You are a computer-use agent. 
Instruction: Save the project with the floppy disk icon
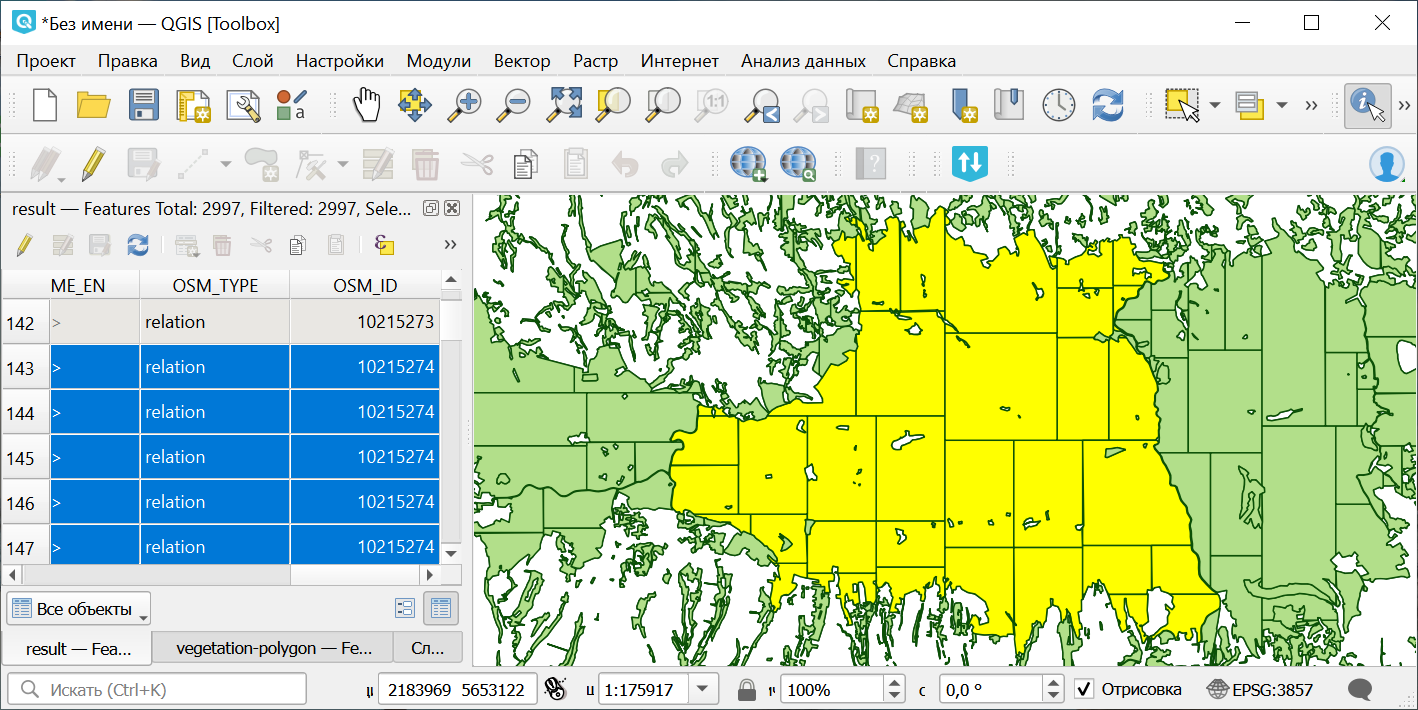click(144, 105)
